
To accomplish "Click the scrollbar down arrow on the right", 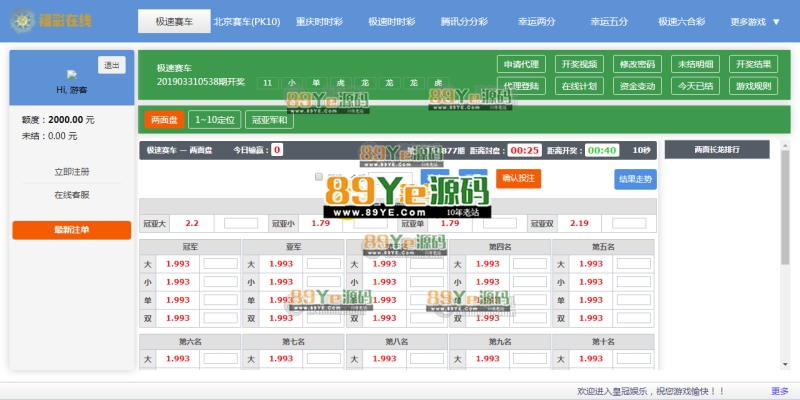I will click(x=785, y=364).
